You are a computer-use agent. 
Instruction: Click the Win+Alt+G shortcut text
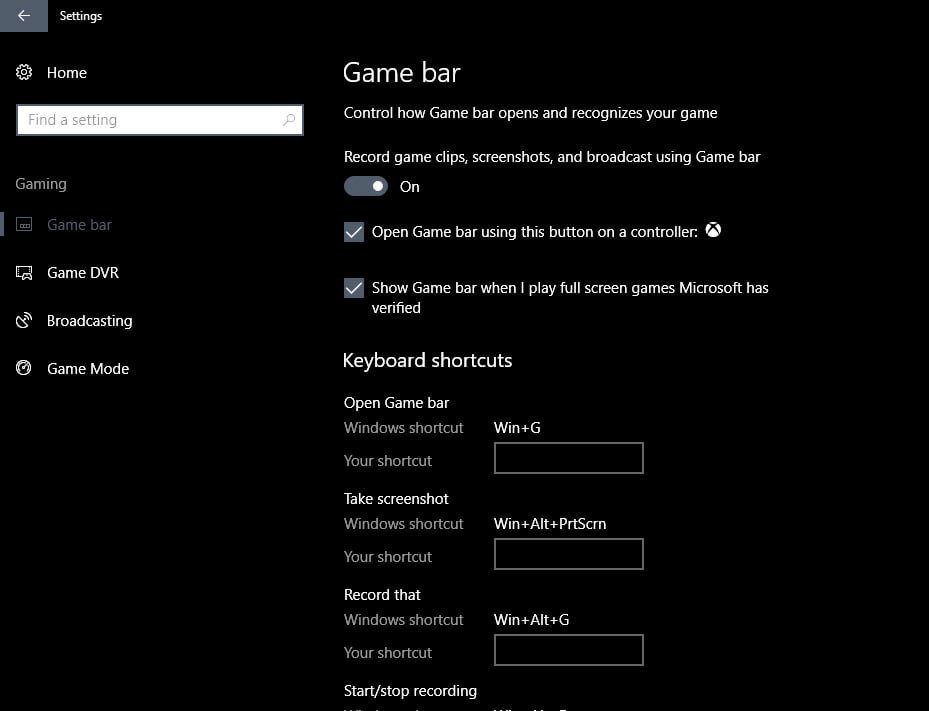531,620
